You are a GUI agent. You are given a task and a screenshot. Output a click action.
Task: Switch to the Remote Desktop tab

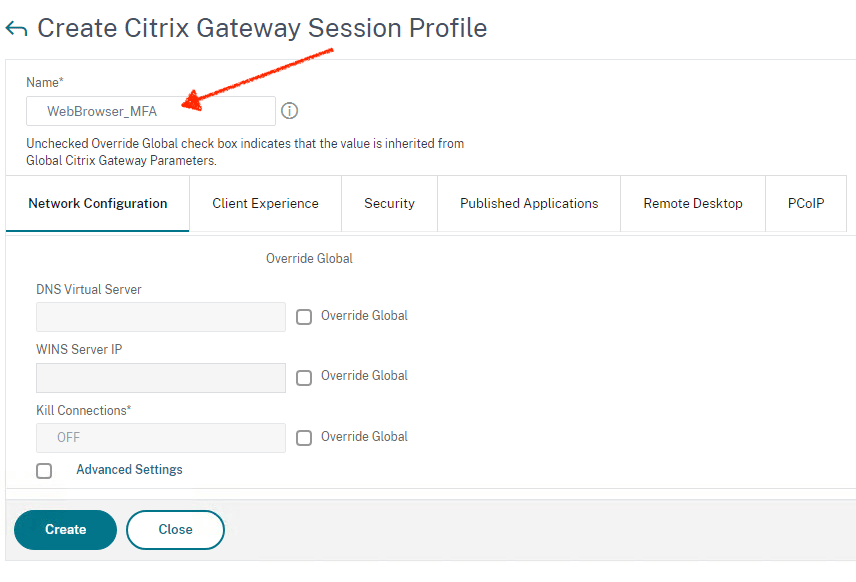pos(692,203)
